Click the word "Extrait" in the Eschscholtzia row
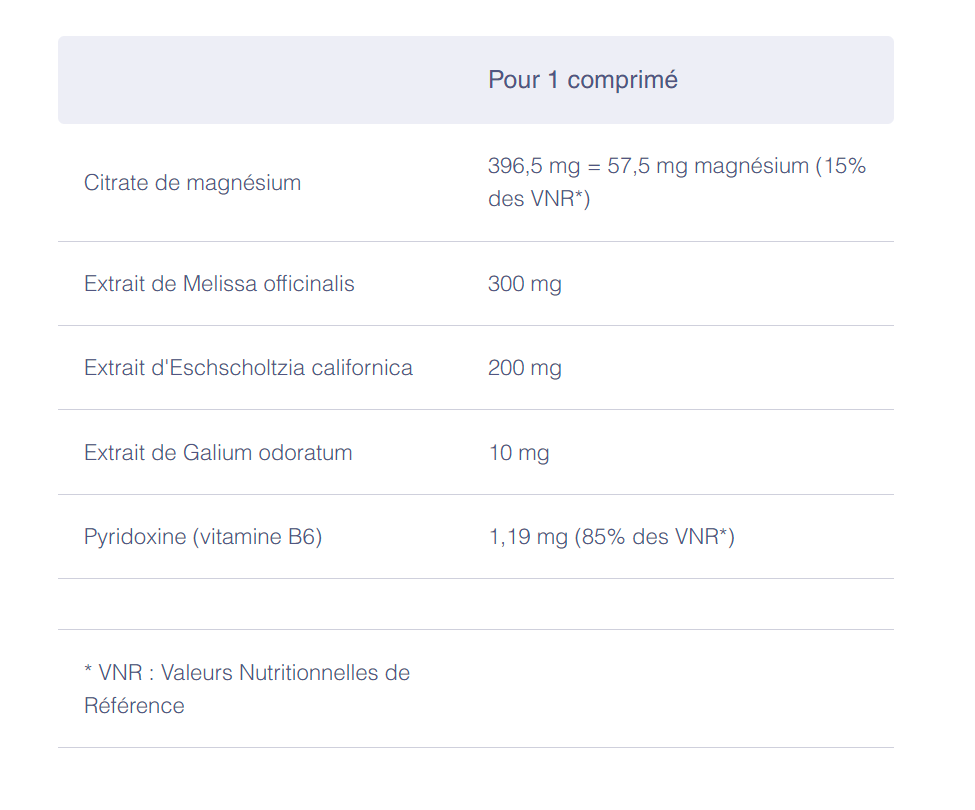The height and width of the screenshot is (810, 975). (115, 368)
